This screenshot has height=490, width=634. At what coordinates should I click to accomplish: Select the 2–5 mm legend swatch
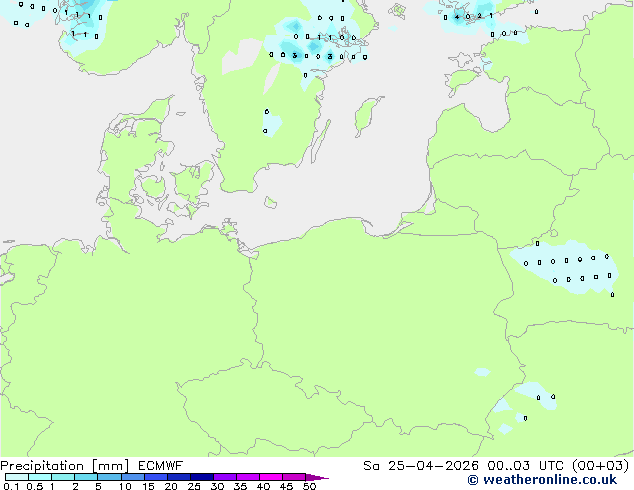click(x=86, y=477)
